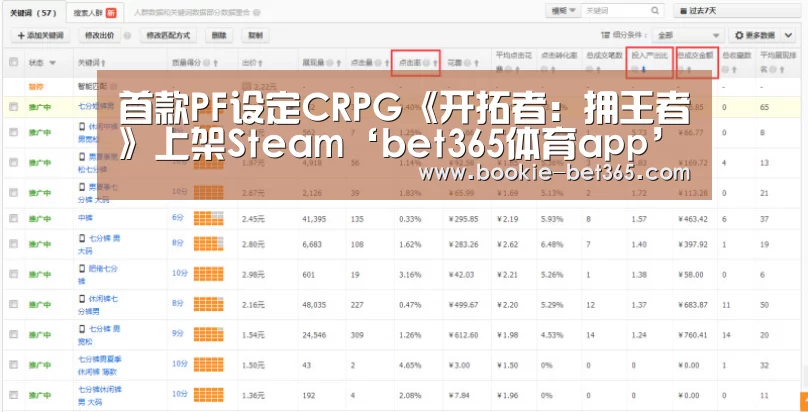
Task: Sort by 展现量 column arrow
Action: [x=339, y=63]
